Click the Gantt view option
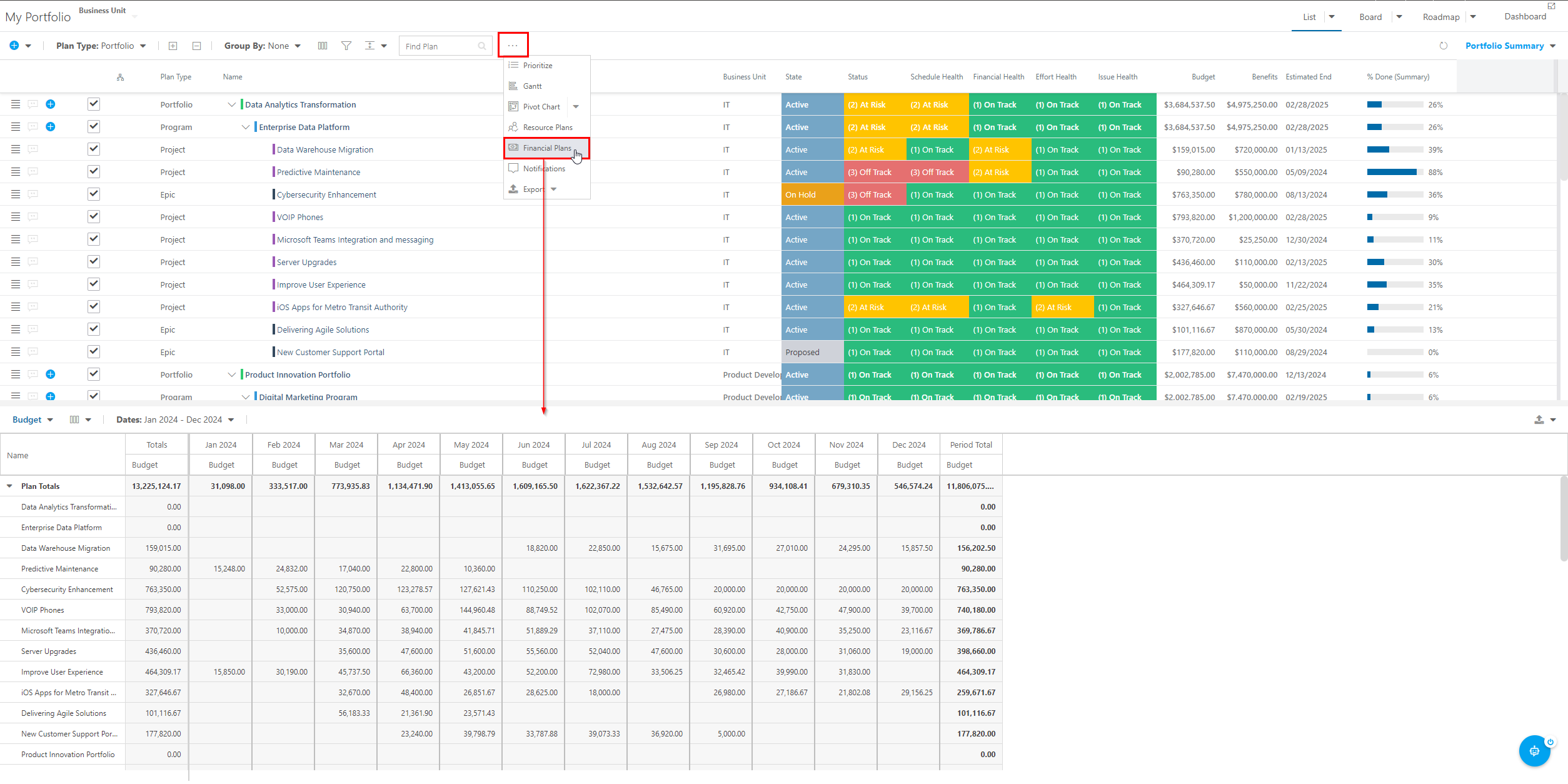The image size is (1568, 784). (x=532, y=85)
